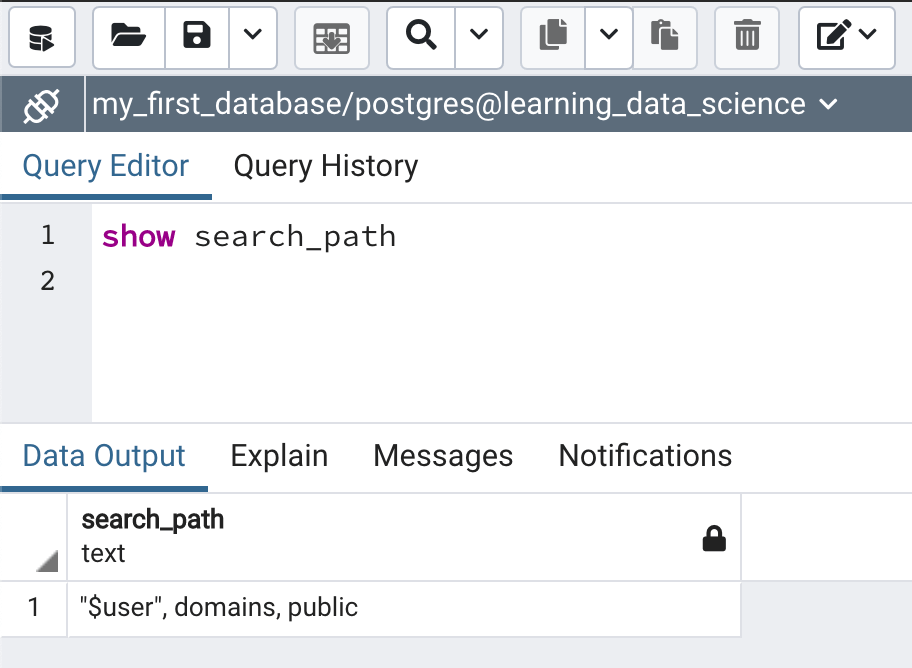This screenshot has width=912, height=668.
Task: Save the query with the floppy disk icon
Action: point(197,37)
